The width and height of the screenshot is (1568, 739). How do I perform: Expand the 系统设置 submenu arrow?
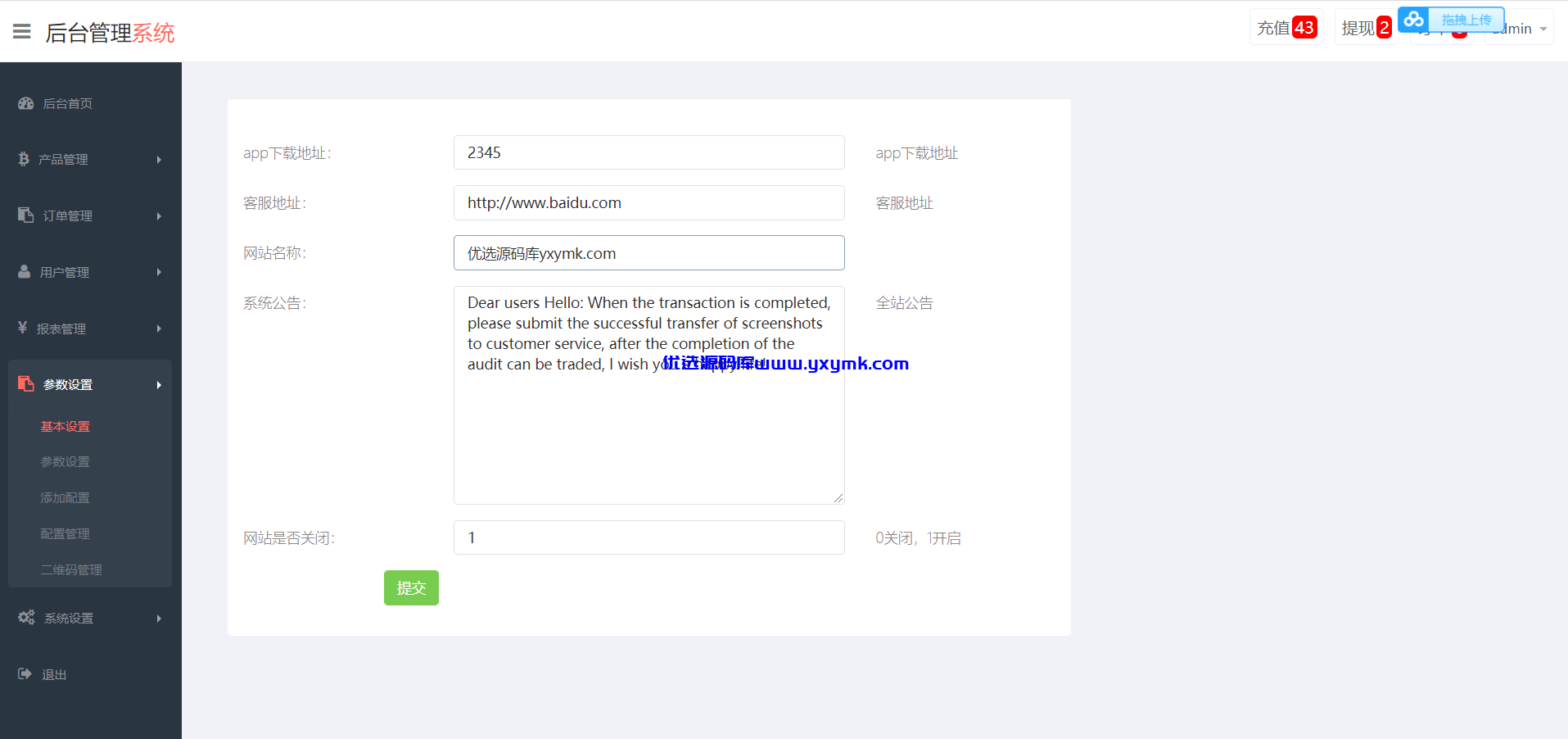click(159, 619)
